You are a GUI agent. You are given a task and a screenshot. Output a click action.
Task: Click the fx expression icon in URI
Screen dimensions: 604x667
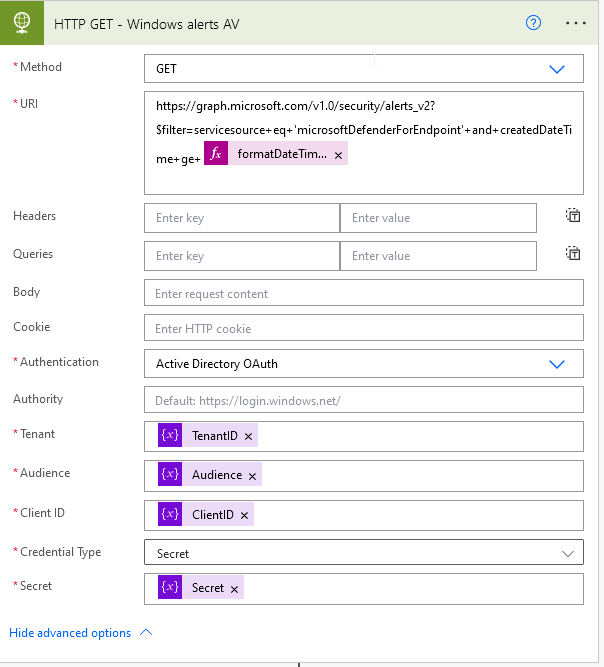(x=216, y=153)
